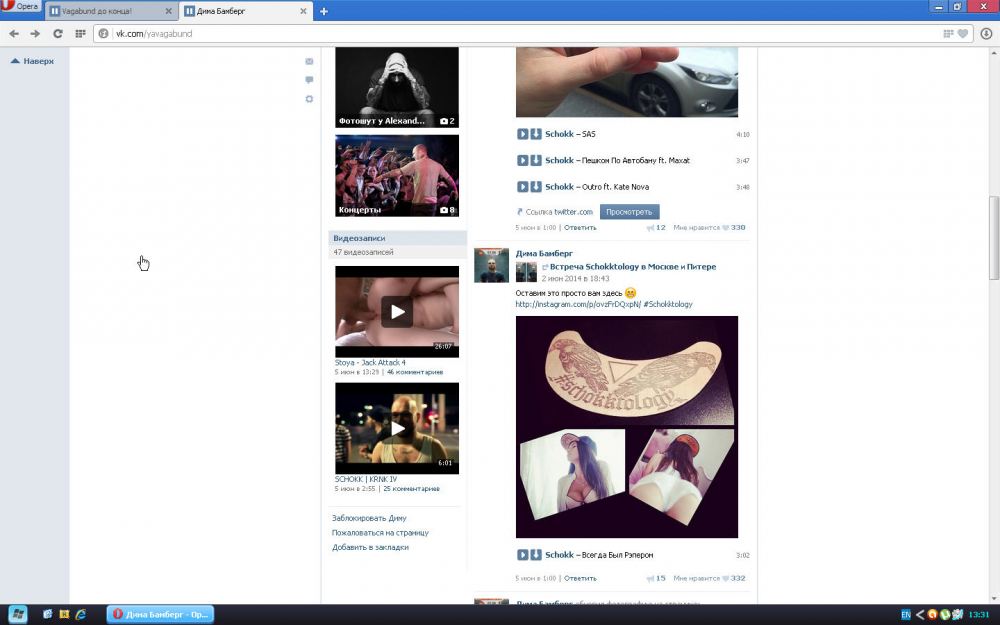The height and width of the screenshot is (625, 1000).
Task: Play 'Outro ft. Kate Nova' track
Action: (x=522, y=187)
